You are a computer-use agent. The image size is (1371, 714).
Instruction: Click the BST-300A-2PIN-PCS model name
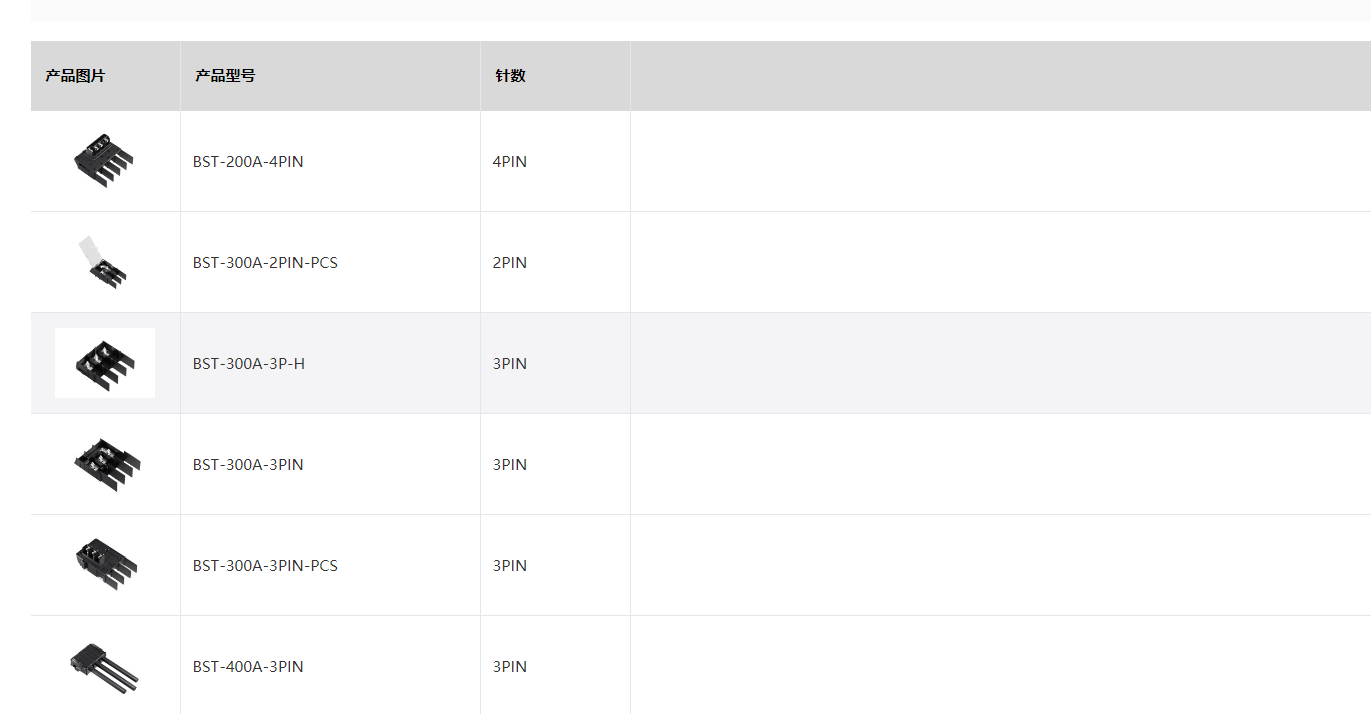[x=265, y=263]
